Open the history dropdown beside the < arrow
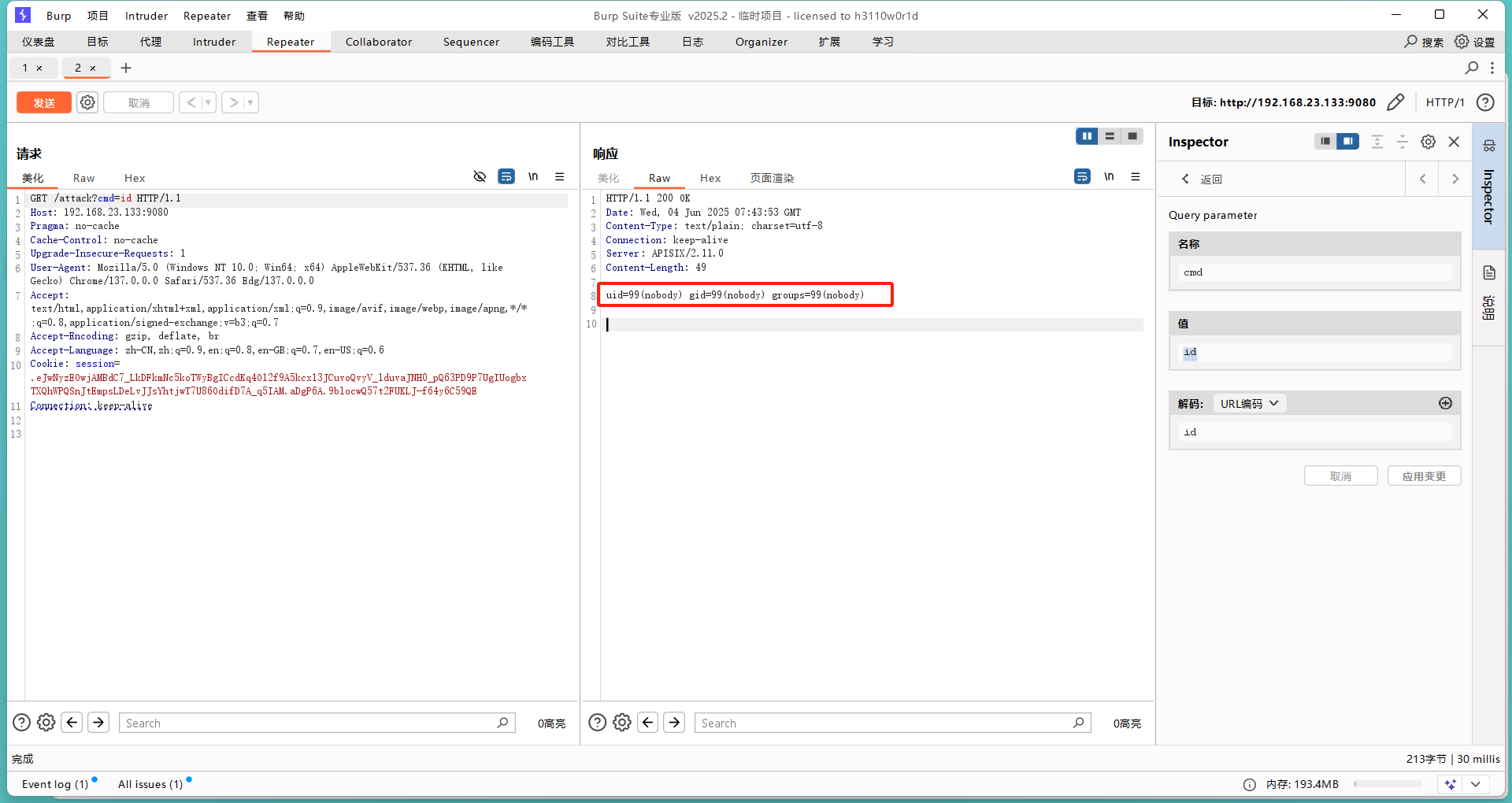Screen dimensions: 1512x803 pyautogui.click(x=209, y=102)
